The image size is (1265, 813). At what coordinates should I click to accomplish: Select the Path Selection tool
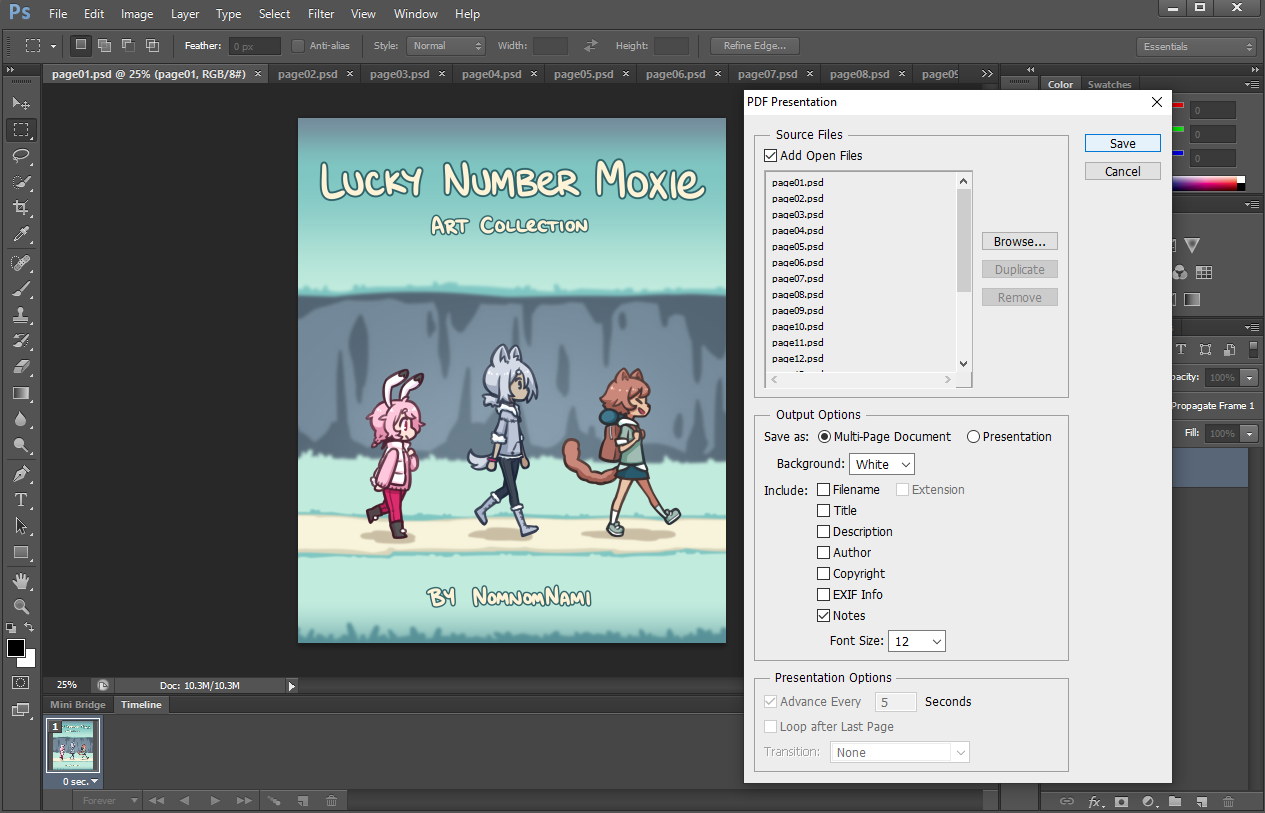(21, 526)
